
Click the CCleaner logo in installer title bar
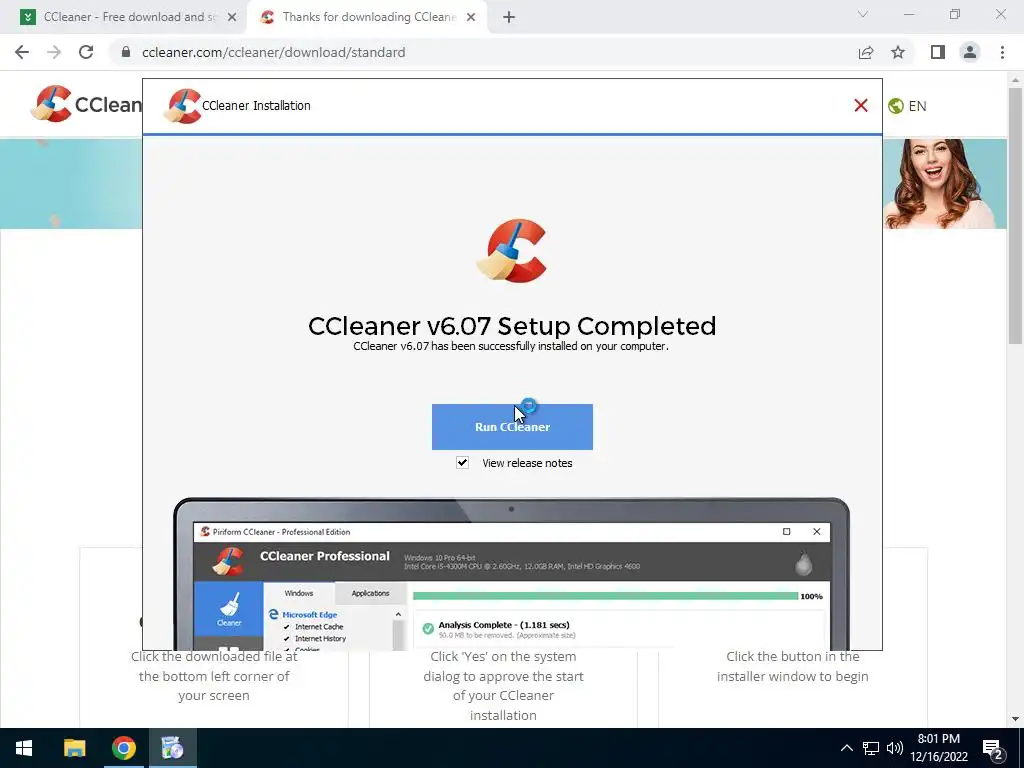[182, 106]
